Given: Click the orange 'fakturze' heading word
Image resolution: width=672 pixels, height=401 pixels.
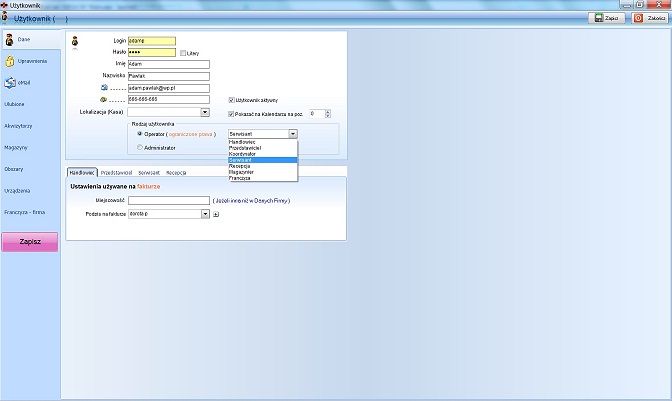Looking at the screenshot, I should point(149,186).
